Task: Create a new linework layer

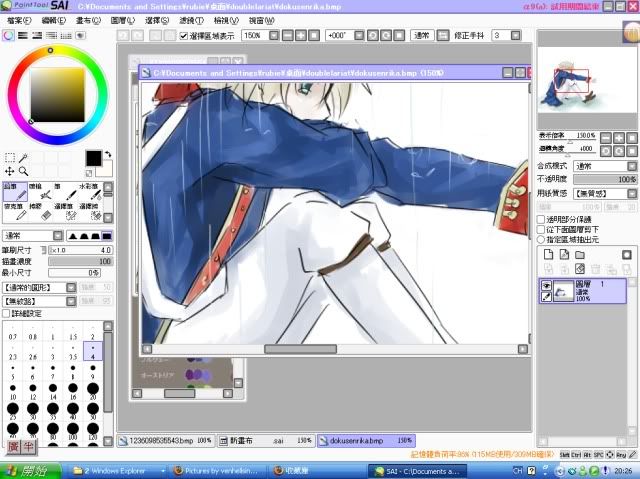Action: coord(564,255)
